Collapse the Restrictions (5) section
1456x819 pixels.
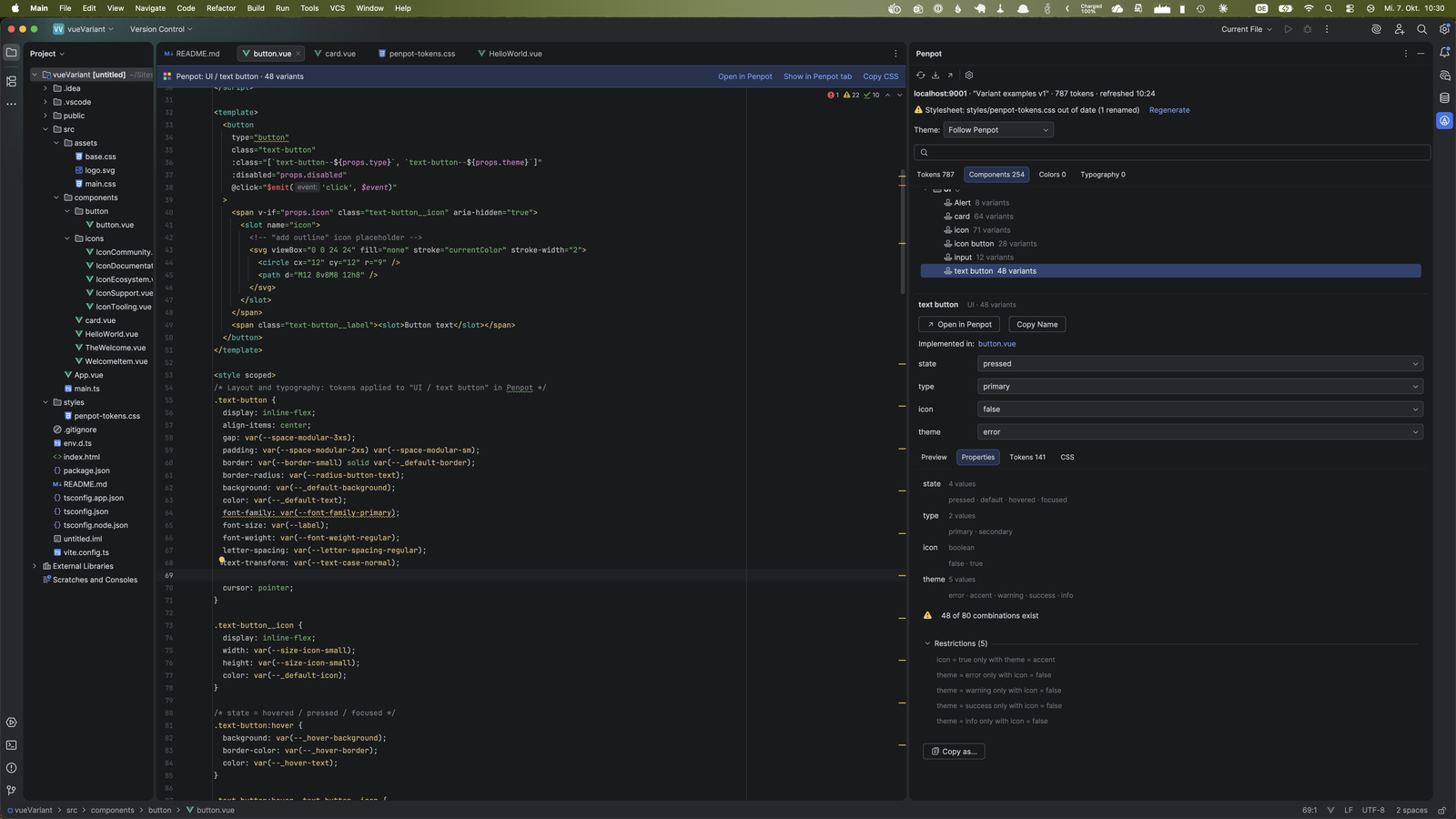pos(927,643)
